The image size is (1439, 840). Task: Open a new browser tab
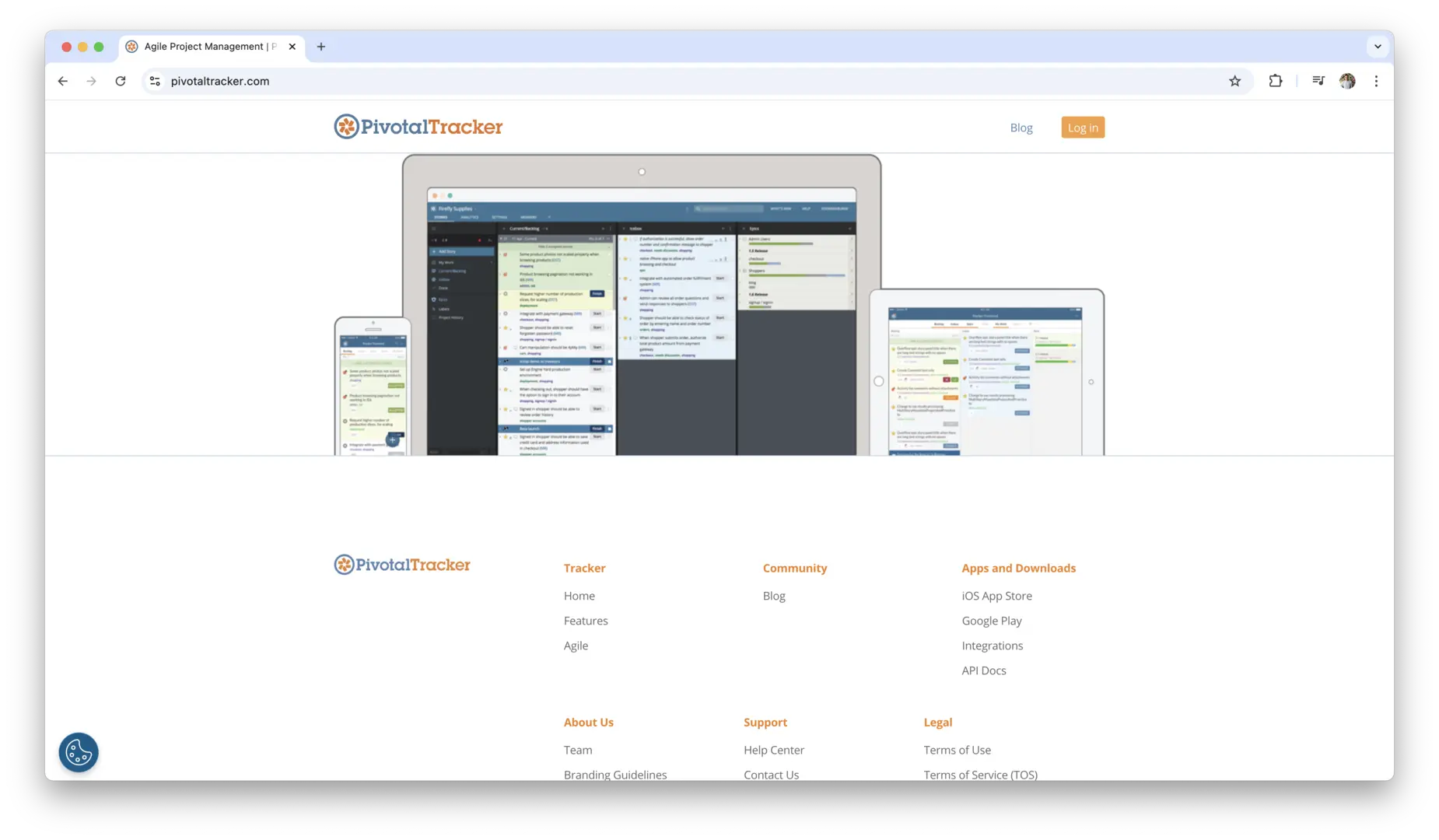coord(321,47)
